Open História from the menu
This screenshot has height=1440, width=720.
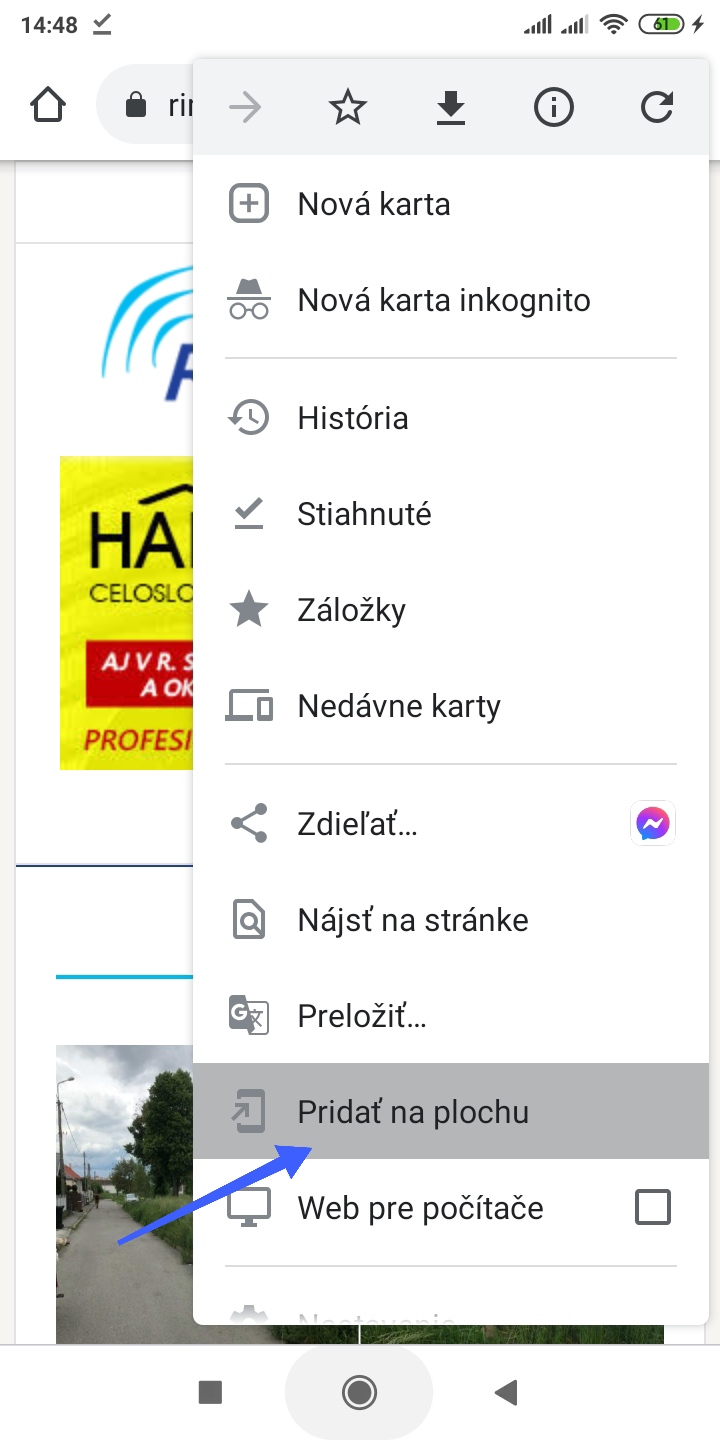point(353,418)
